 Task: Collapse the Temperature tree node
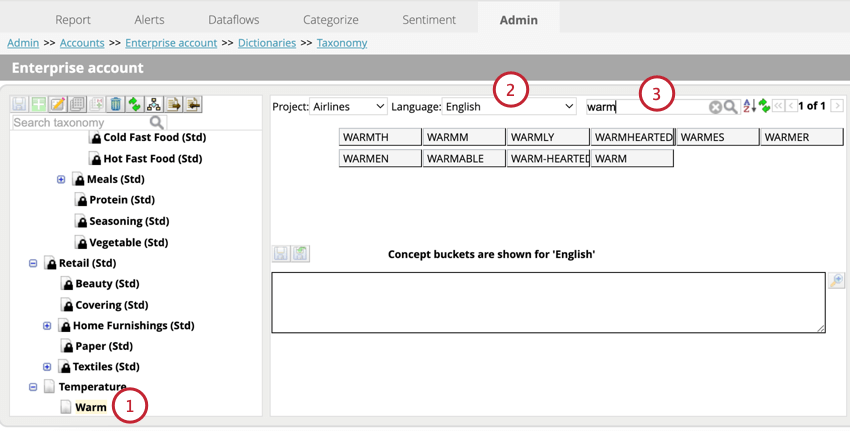coord(33,387)
